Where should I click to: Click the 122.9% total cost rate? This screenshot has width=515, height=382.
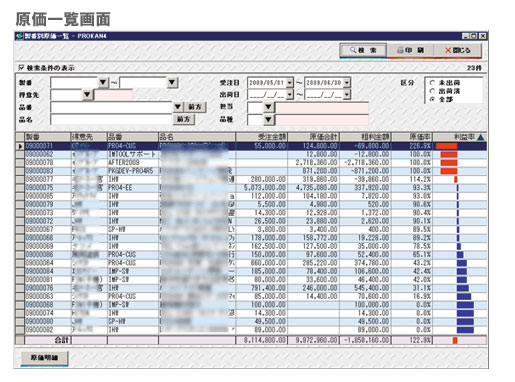click(x=412, y=340)
